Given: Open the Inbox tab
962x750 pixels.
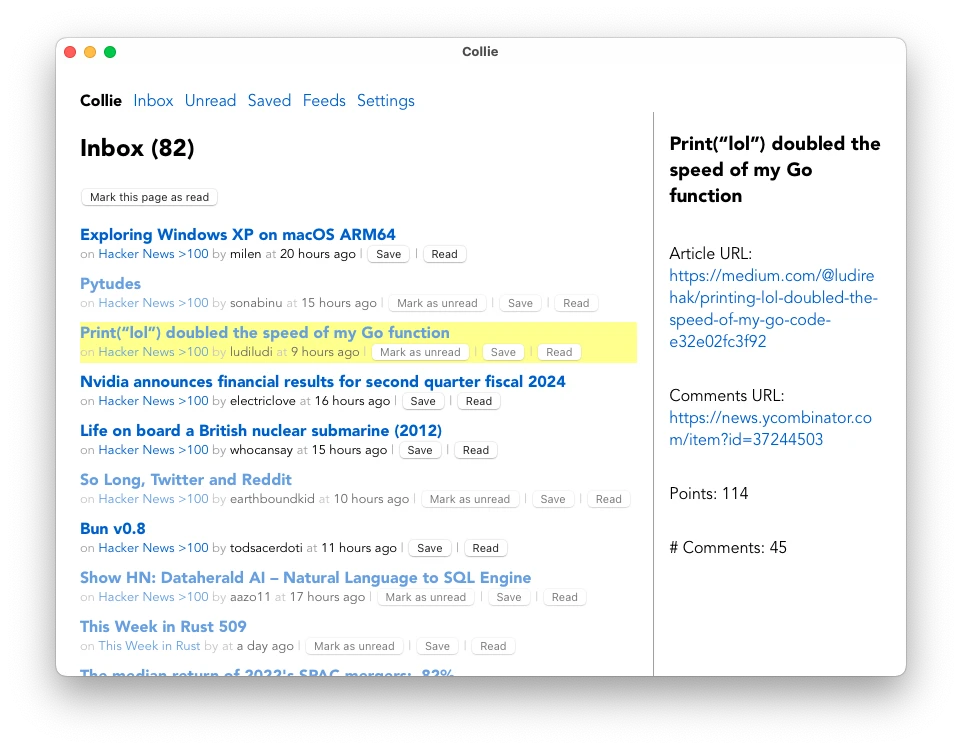Looking at the screenshot, I should pos(153,101).
